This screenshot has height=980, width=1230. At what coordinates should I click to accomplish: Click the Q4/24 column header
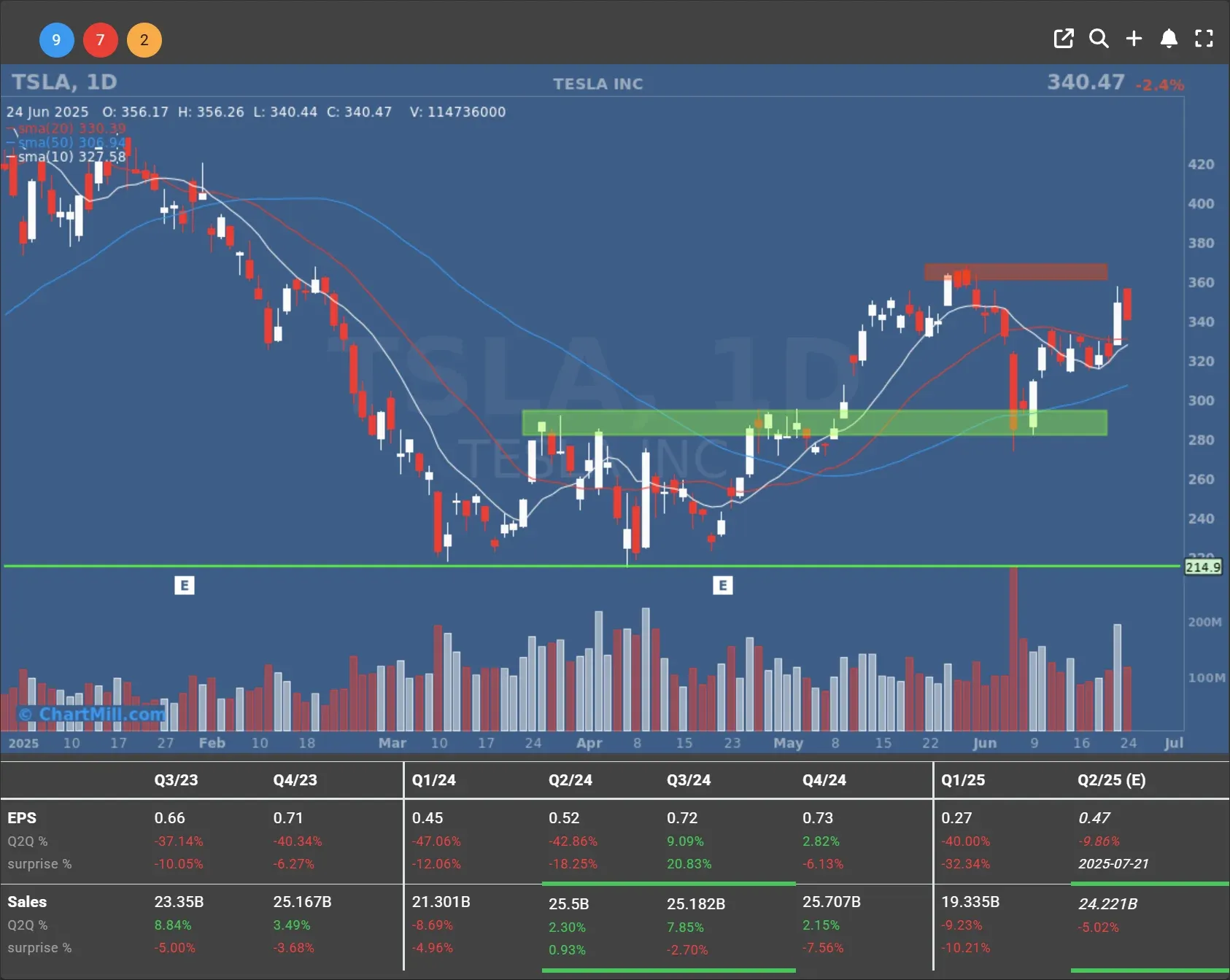(824, 780)
